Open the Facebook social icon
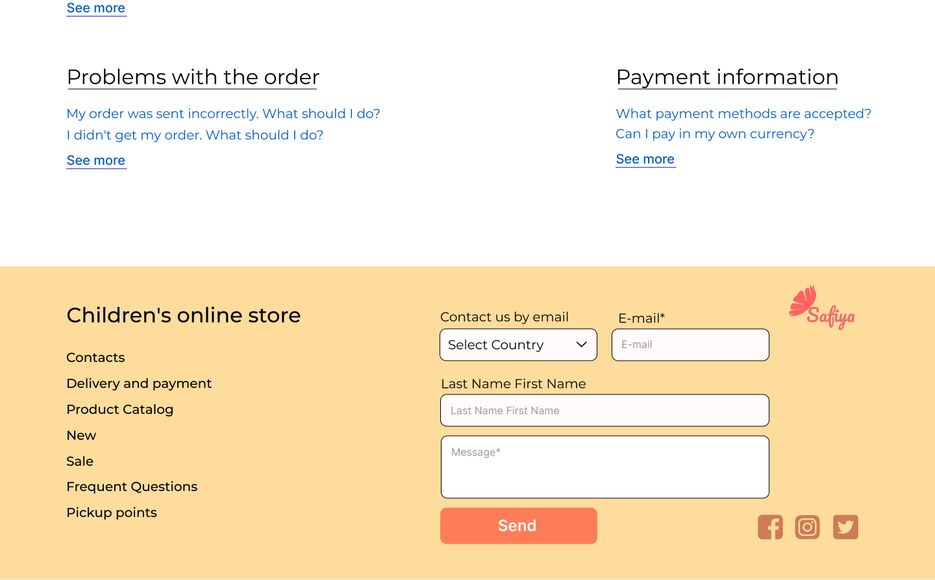935x580 pixels. [770, 527]
